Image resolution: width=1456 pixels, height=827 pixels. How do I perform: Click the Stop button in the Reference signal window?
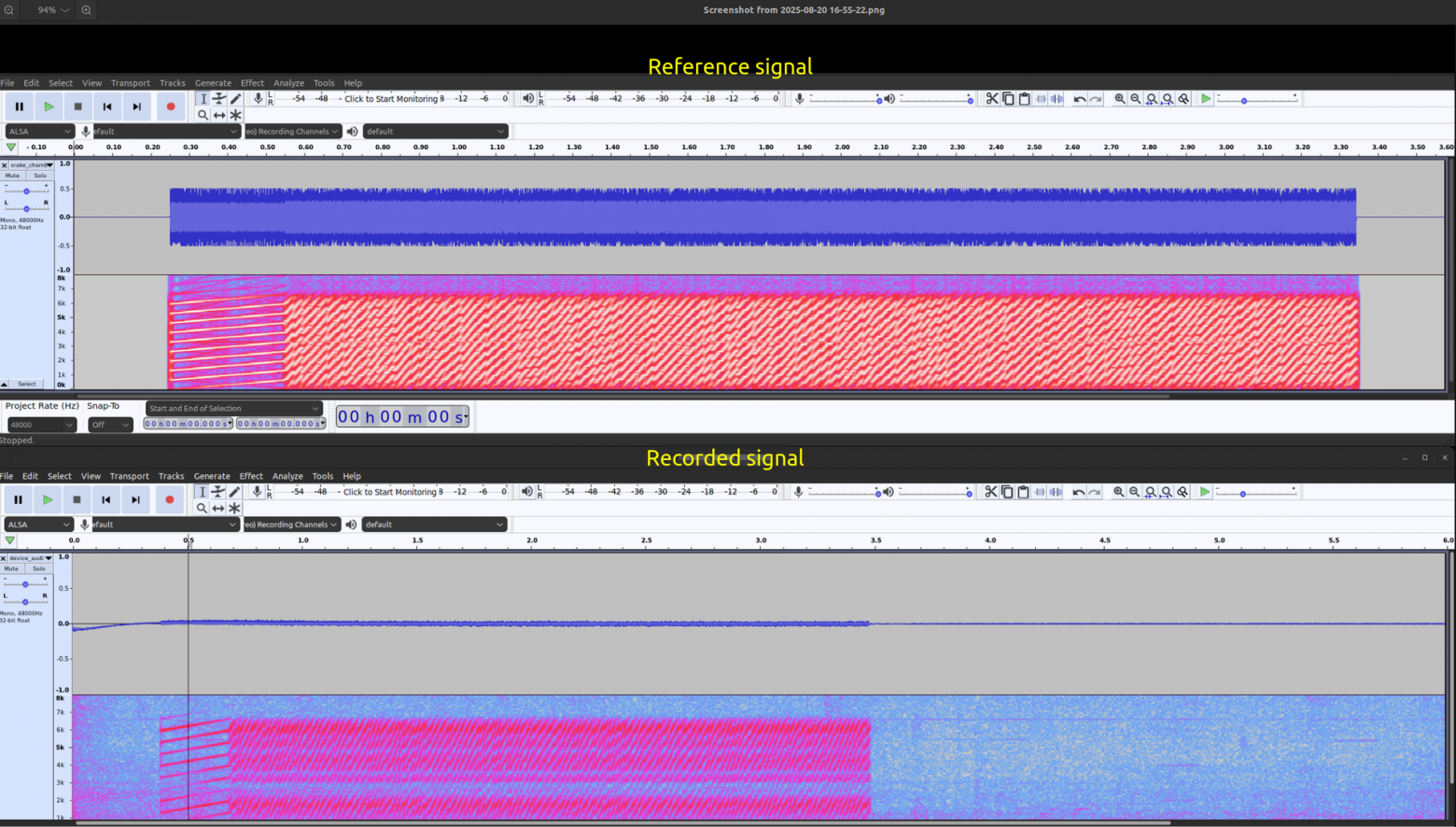78,106
